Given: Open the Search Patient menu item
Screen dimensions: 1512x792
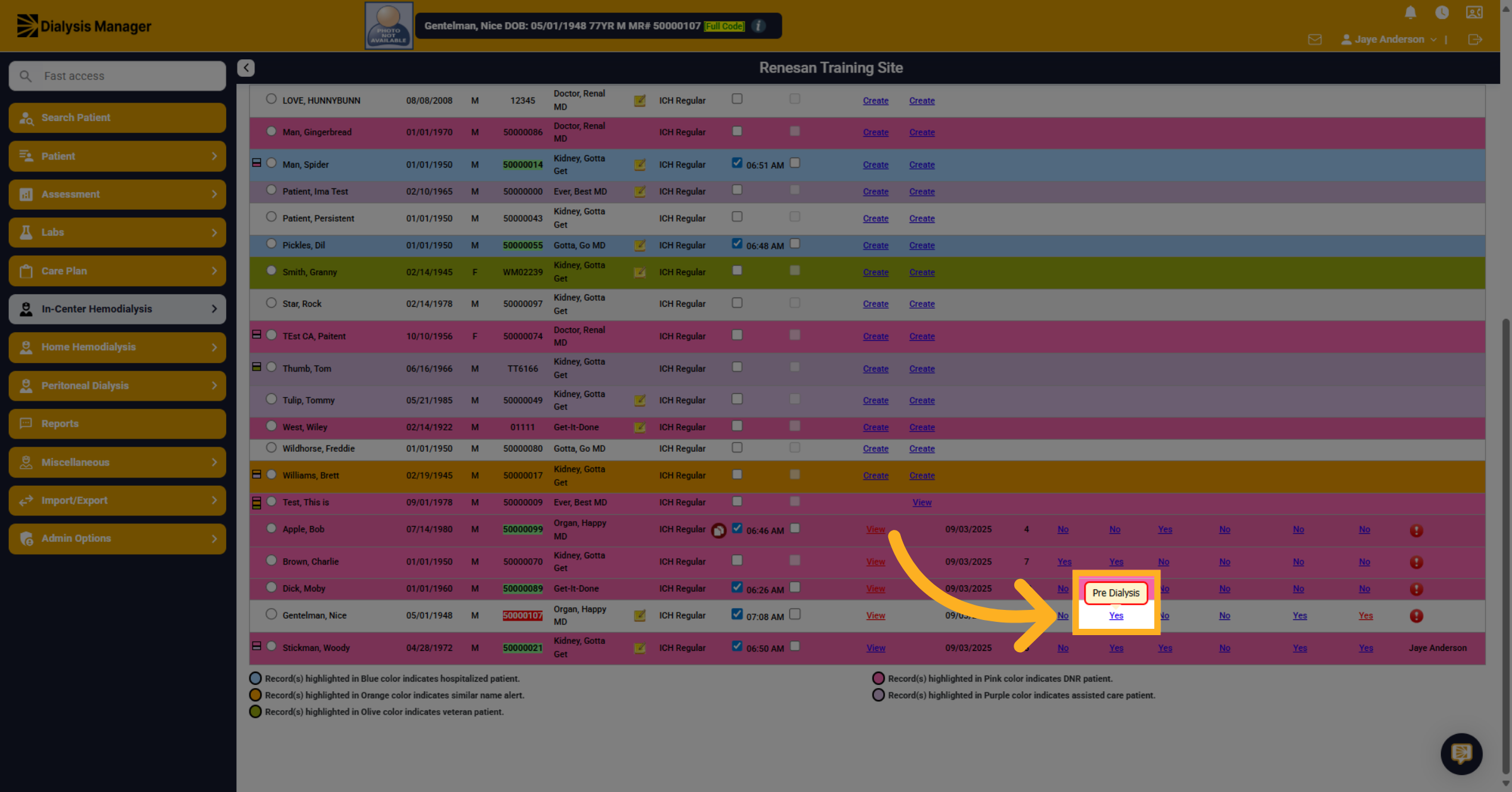Looking at the screenshot, I should coord(117,118).
